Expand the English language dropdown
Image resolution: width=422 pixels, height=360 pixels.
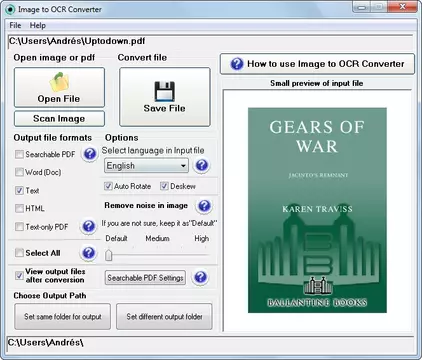coord(146,166)
